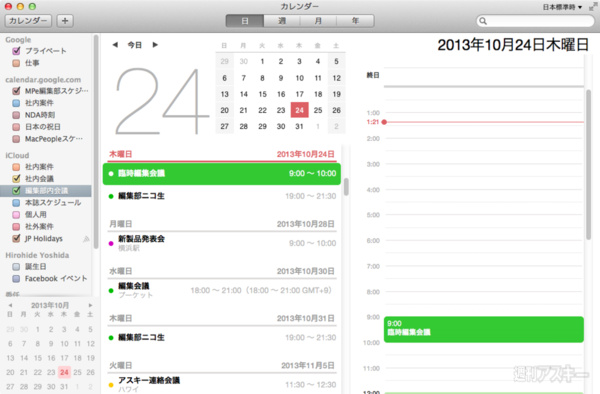Toggle the 社外案件 calendar checkbox
Viewport: 600px width, 394px height.
[16, 226]
